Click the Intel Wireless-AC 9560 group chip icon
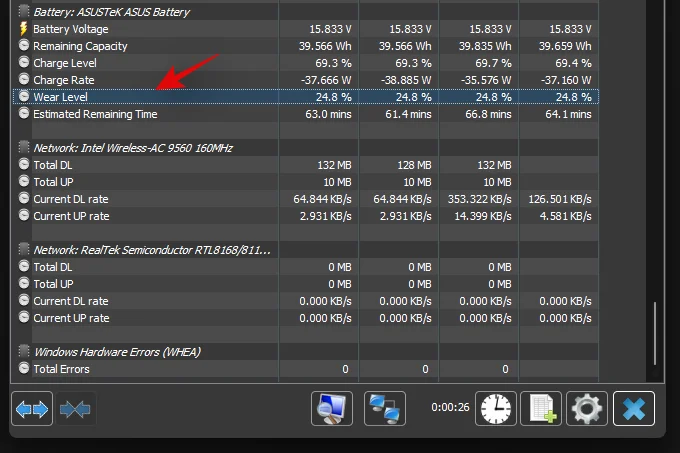The width and height of the screenshot is (680, 453). pos(24,147)
